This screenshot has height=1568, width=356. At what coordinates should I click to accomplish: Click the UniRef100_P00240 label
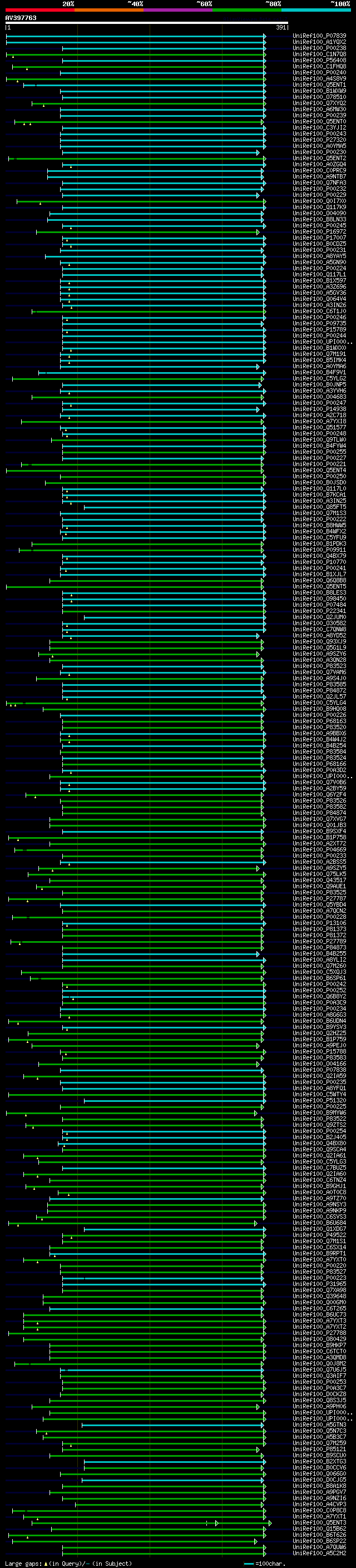point(319,72)
